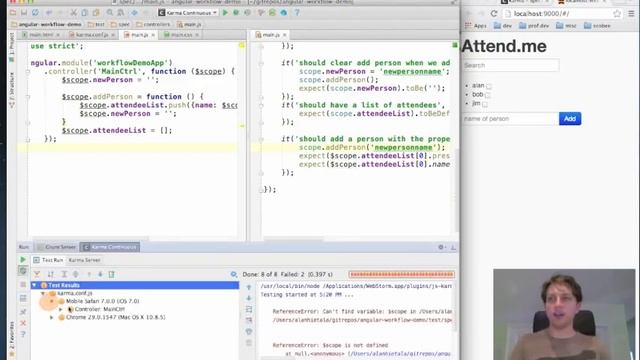Bookmark the page with the star icon

click(x=617, y=13)
